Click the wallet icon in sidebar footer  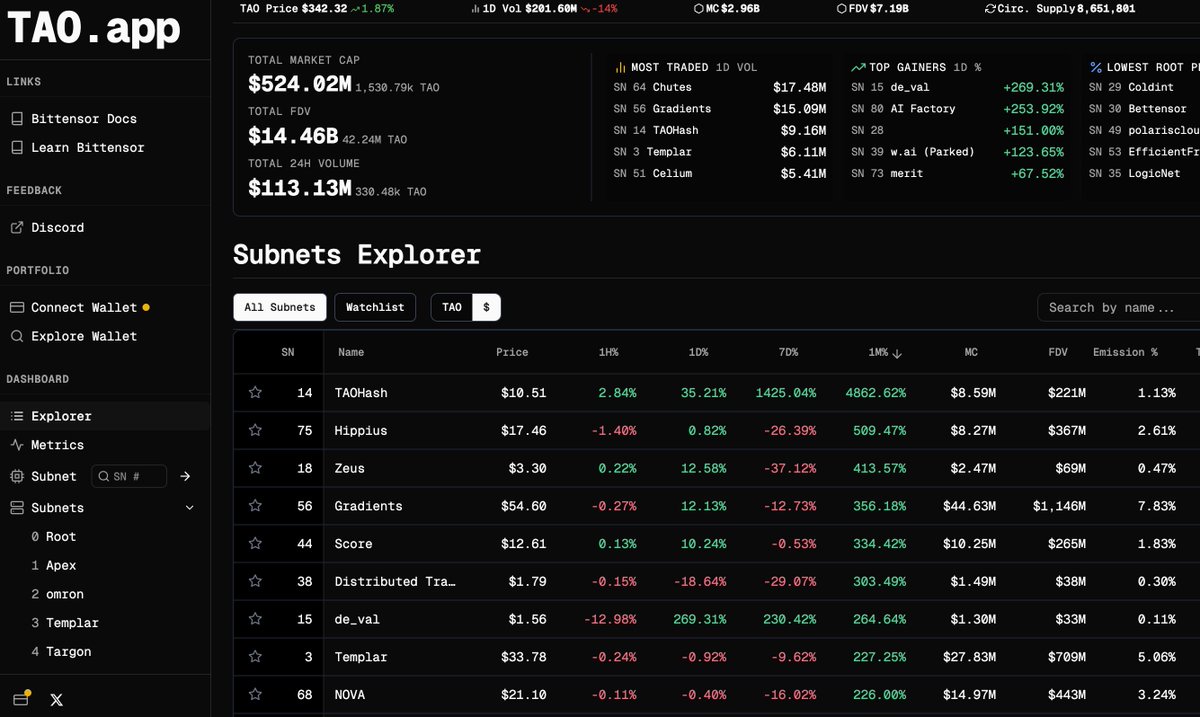(20, 699)
